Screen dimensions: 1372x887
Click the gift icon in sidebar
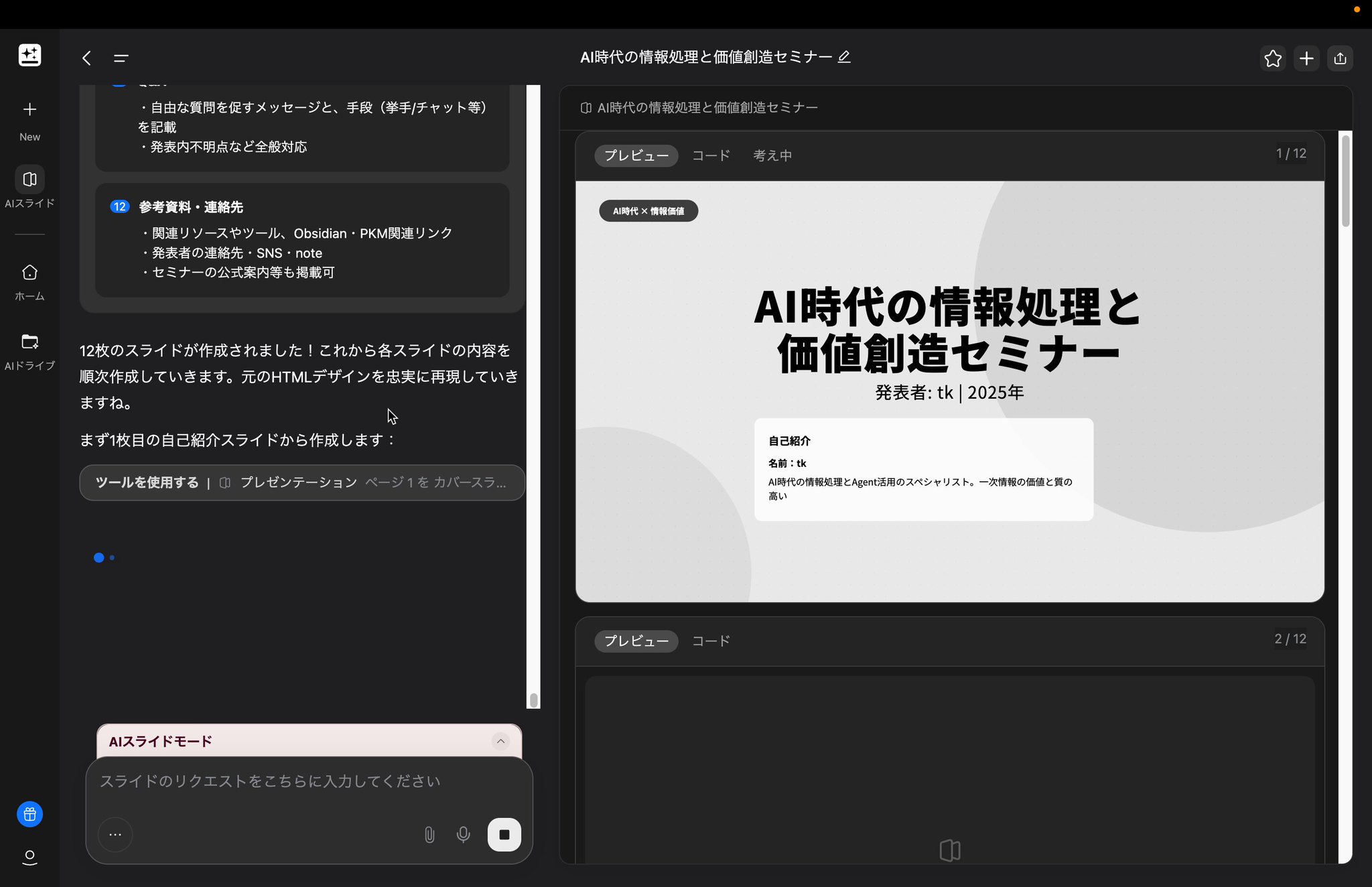pos(29,814)
